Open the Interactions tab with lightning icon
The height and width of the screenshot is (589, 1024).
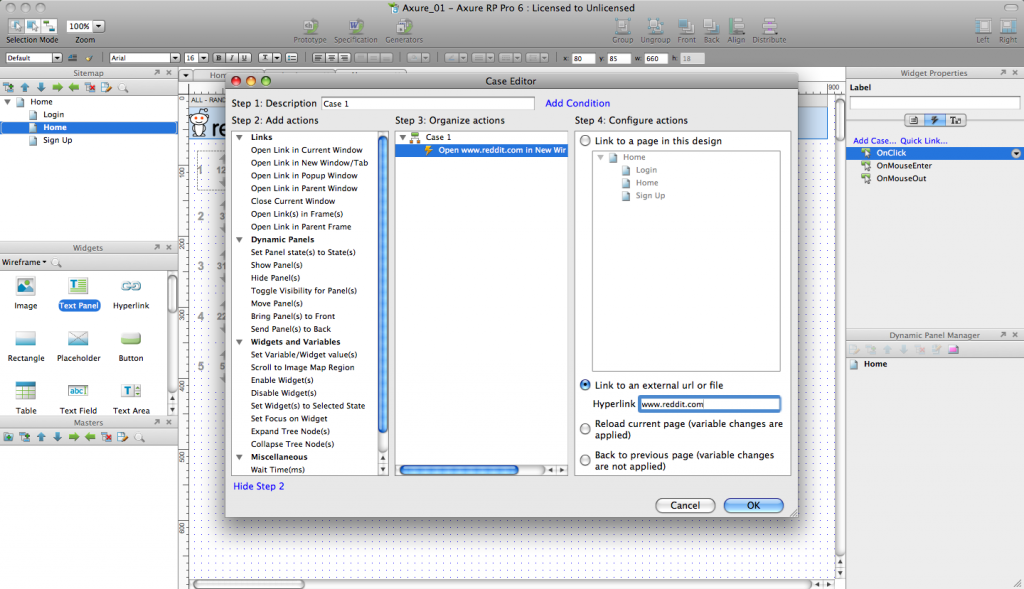tap(935, 120)
